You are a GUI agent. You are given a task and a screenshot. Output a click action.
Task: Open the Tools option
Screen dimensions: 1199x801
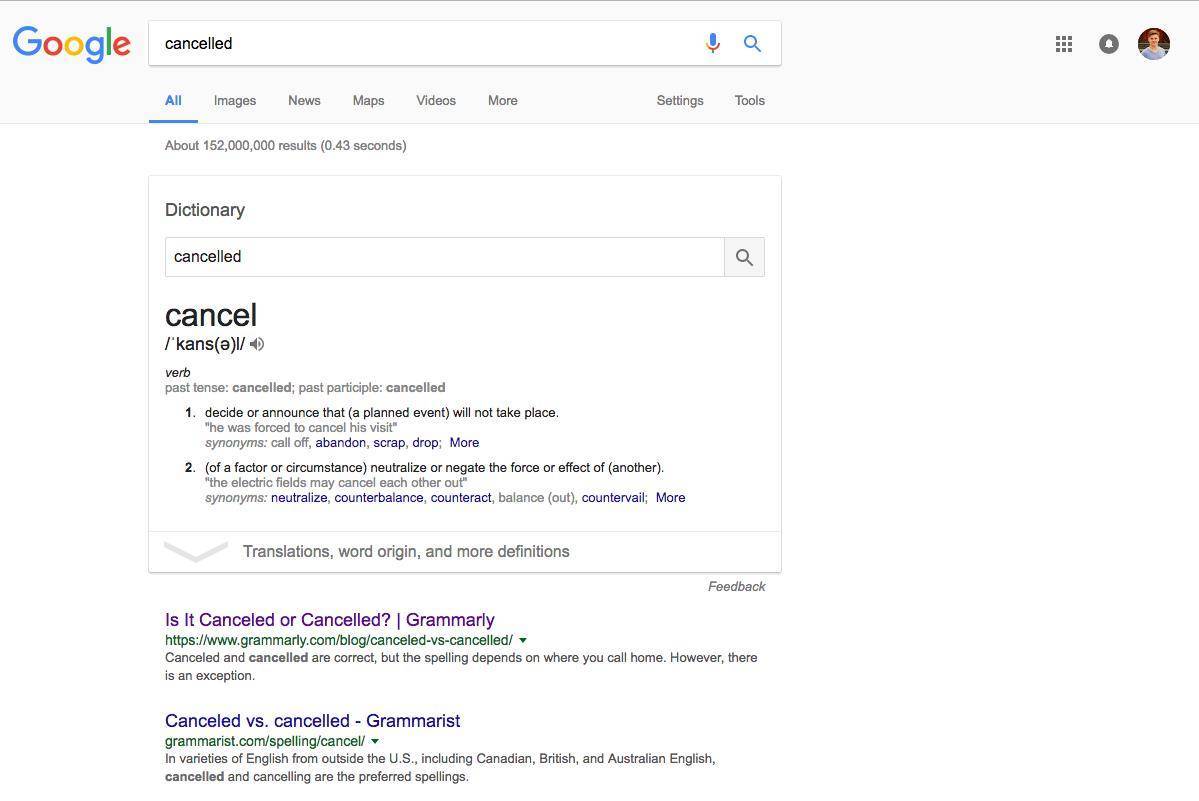point(749,101)
